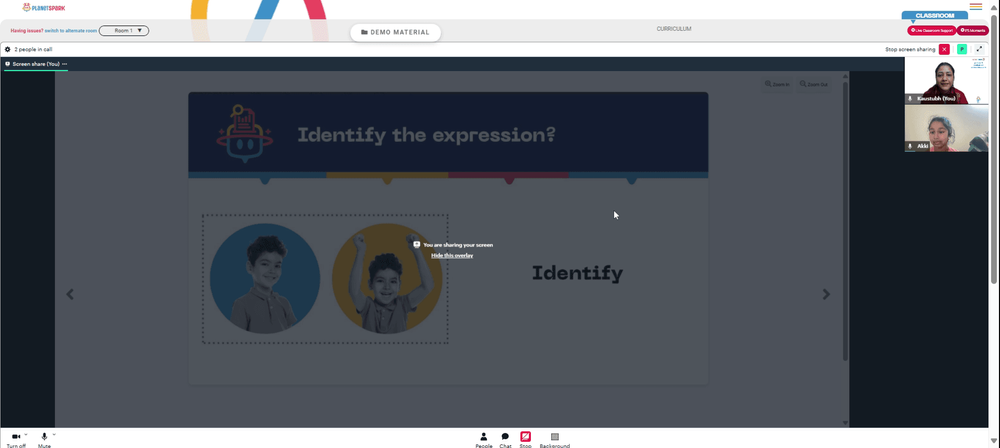Click the screen sharing indicator icon in overlay
Screen dimensions: 1000x448
(x=416, y=244)
